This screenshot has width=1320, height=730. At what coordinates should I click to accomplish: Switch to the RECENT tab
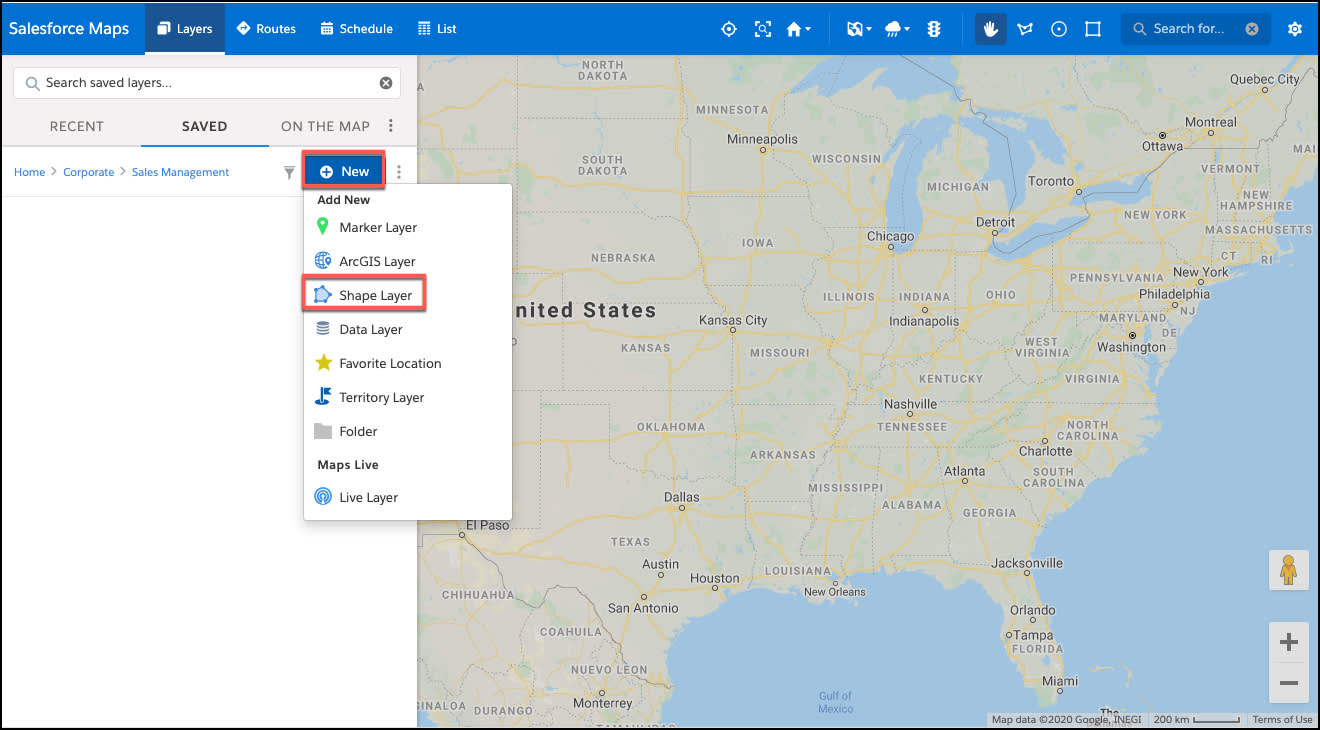coord(77,126)
